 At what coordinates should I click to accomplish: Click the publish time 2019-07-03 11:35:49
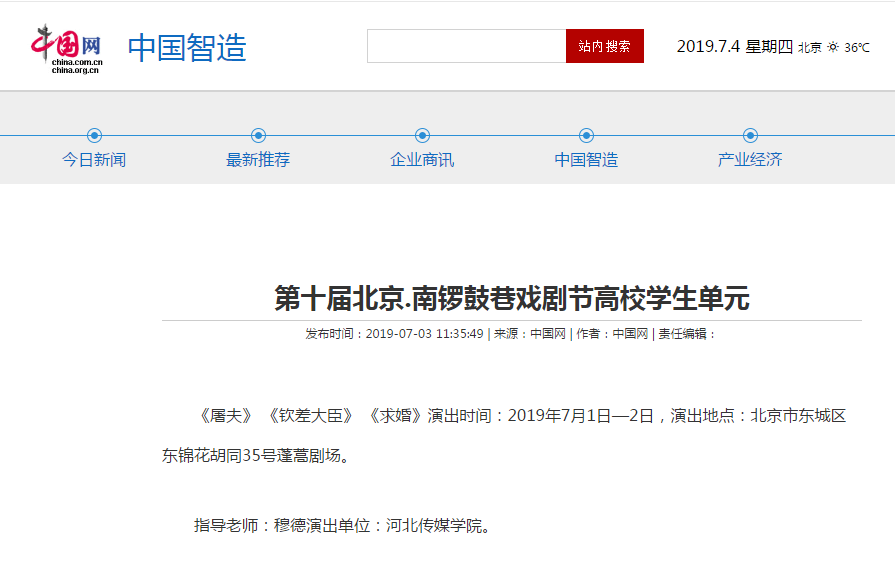pos(425,334)
